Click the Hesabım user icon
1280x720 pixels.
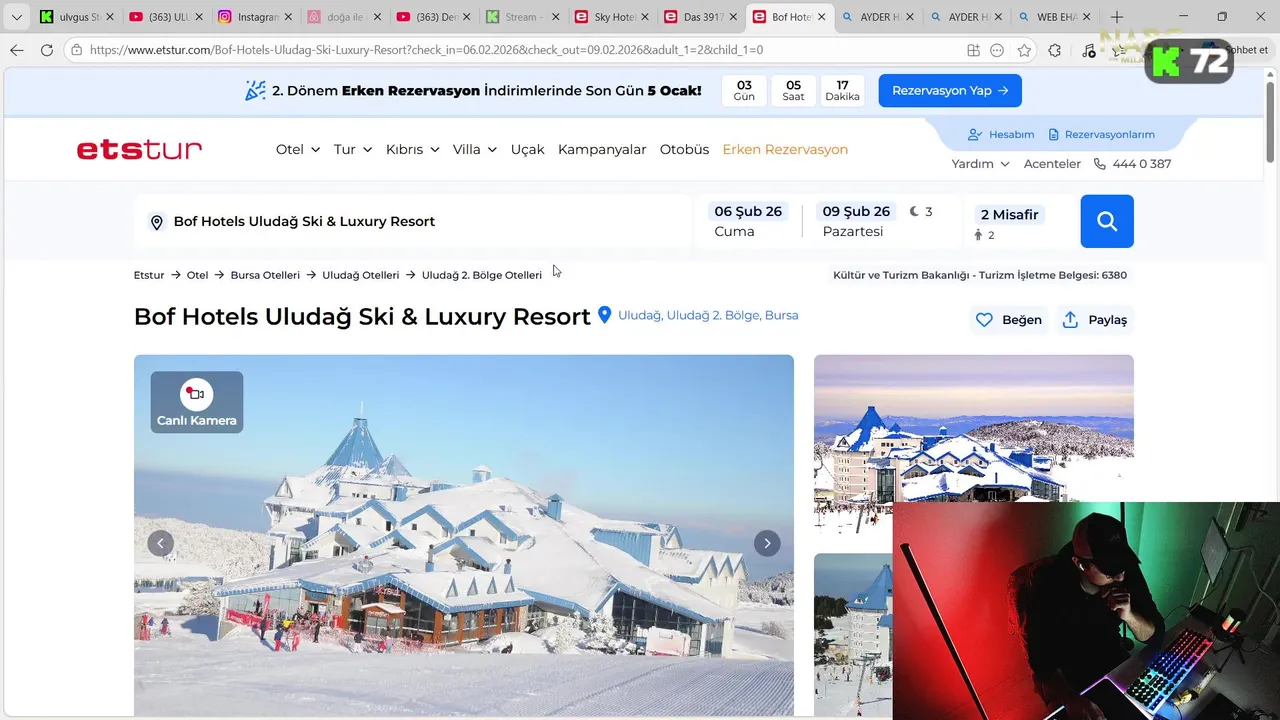[975, 134]
